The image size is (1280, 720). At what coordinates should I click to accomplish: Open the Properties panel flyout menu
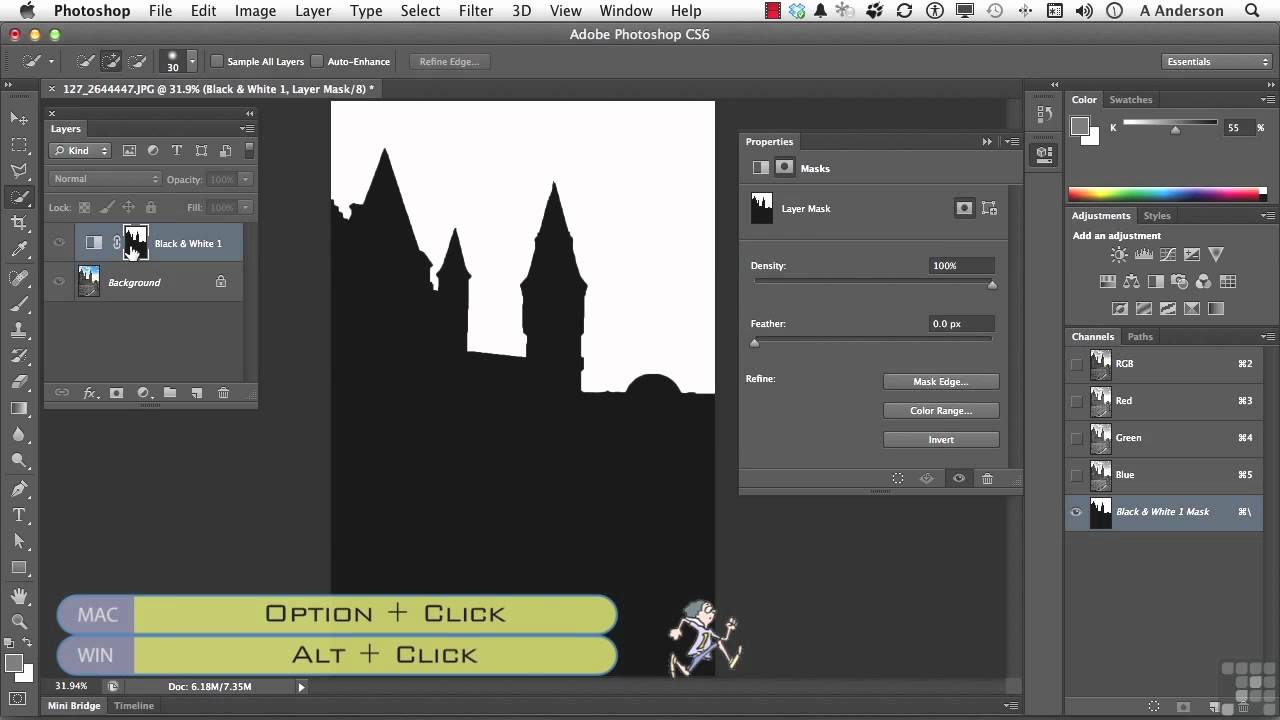click(1012, 142)
